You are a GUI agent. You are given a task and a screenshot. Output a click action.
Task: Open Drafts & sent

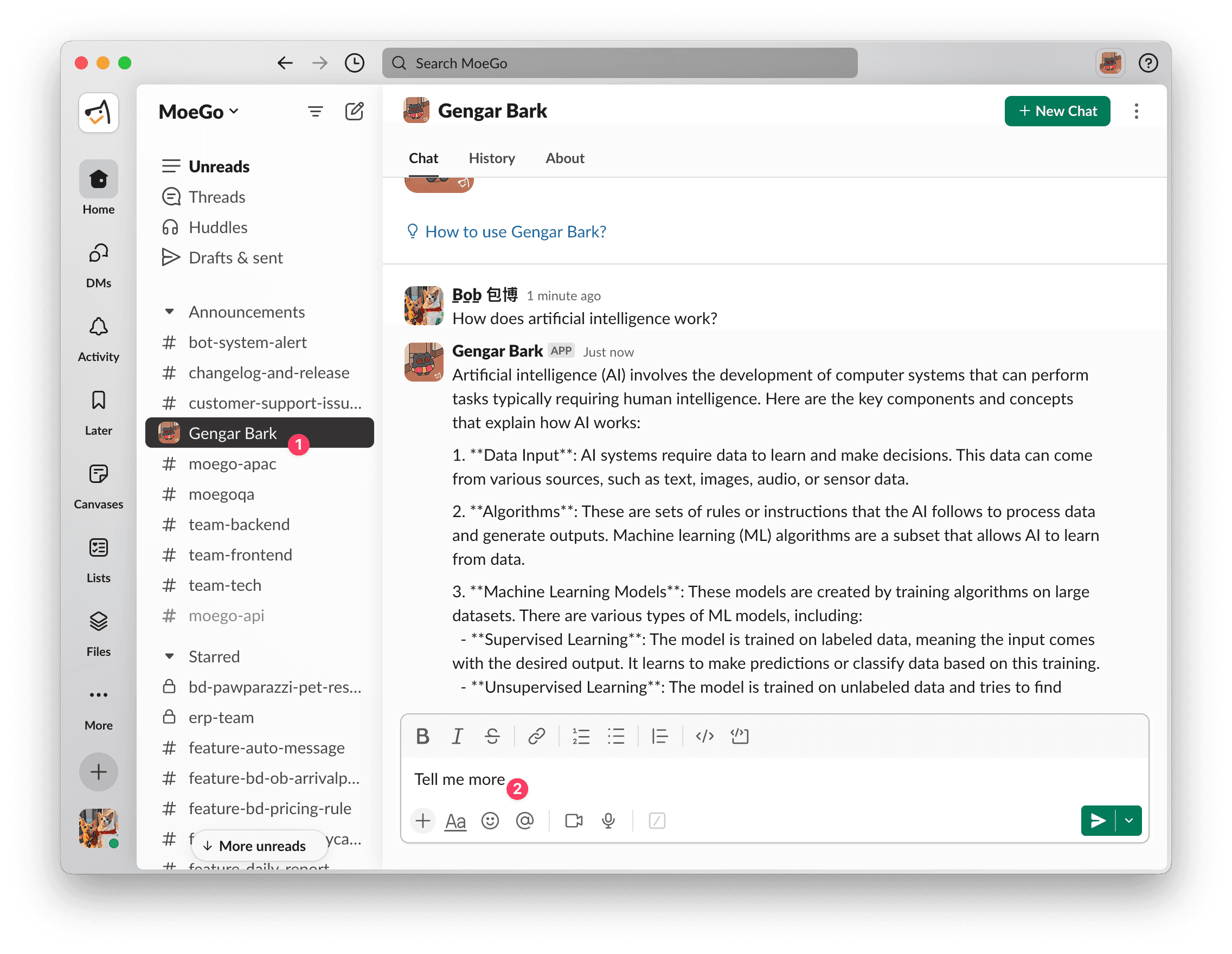pos(260,257)
